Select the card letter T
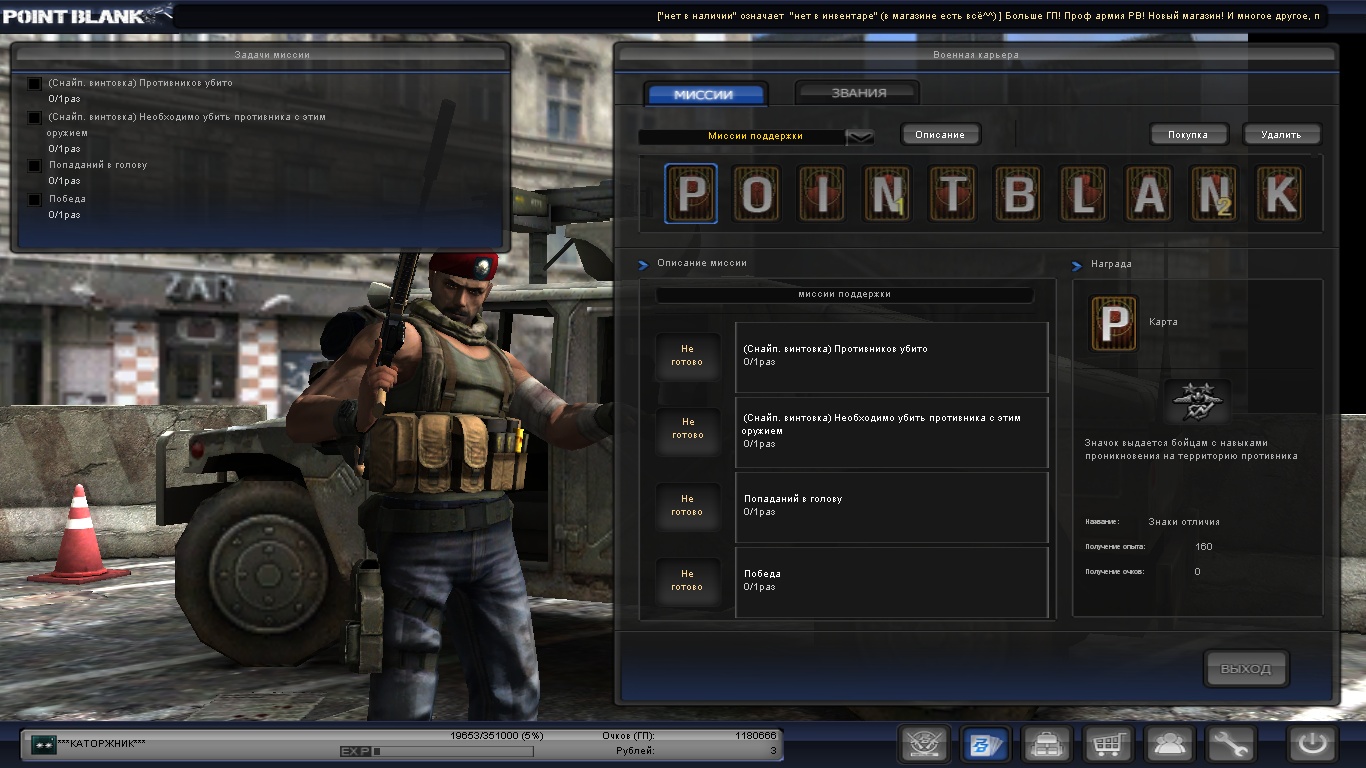This screenshot has height=768, width=1366. click(x=952, y=194)
